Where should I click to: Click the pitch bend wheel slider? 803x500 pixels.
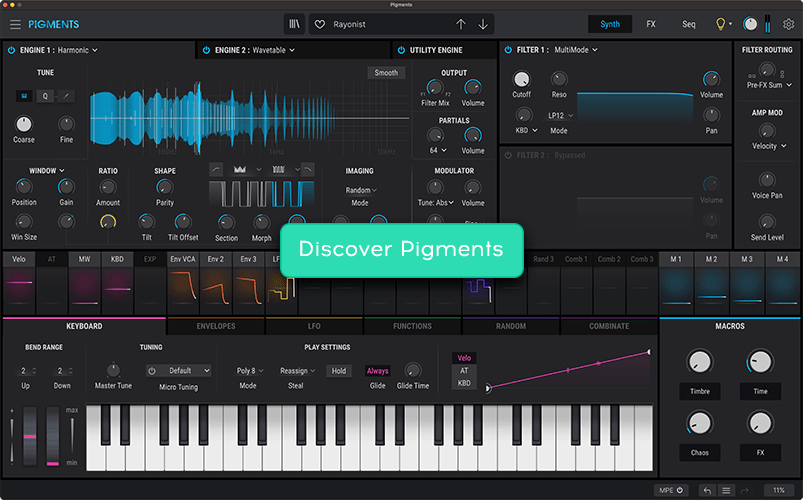(30, 436)
